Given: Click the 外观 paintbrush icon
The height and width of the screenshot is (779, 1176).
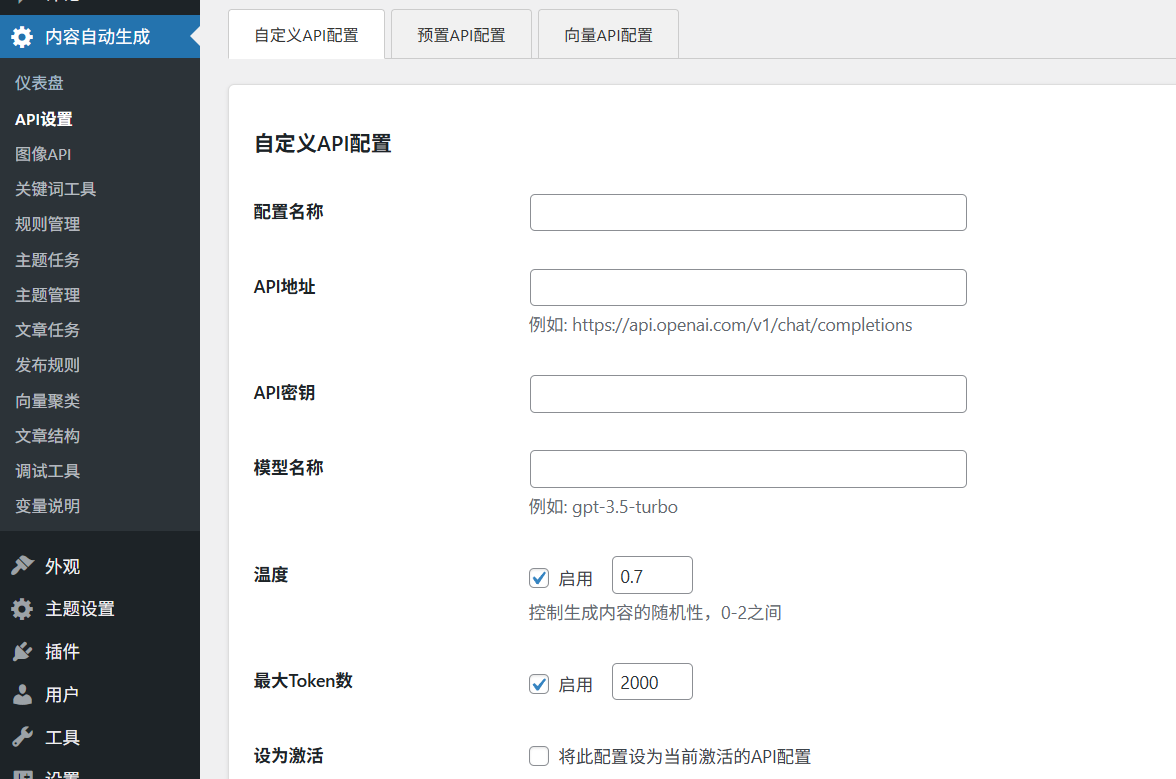Looking at the screenshot, I should (x=22, y=566).
